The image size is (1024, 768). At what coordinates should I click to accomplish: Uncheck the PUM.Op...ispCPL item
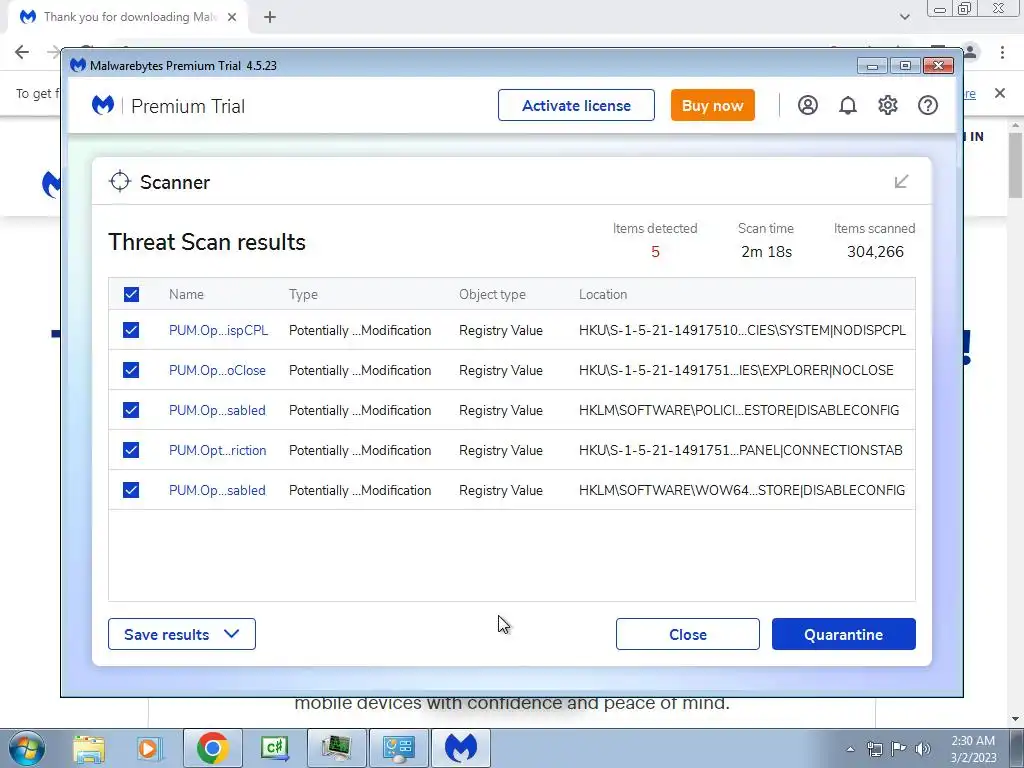(131, 330)
